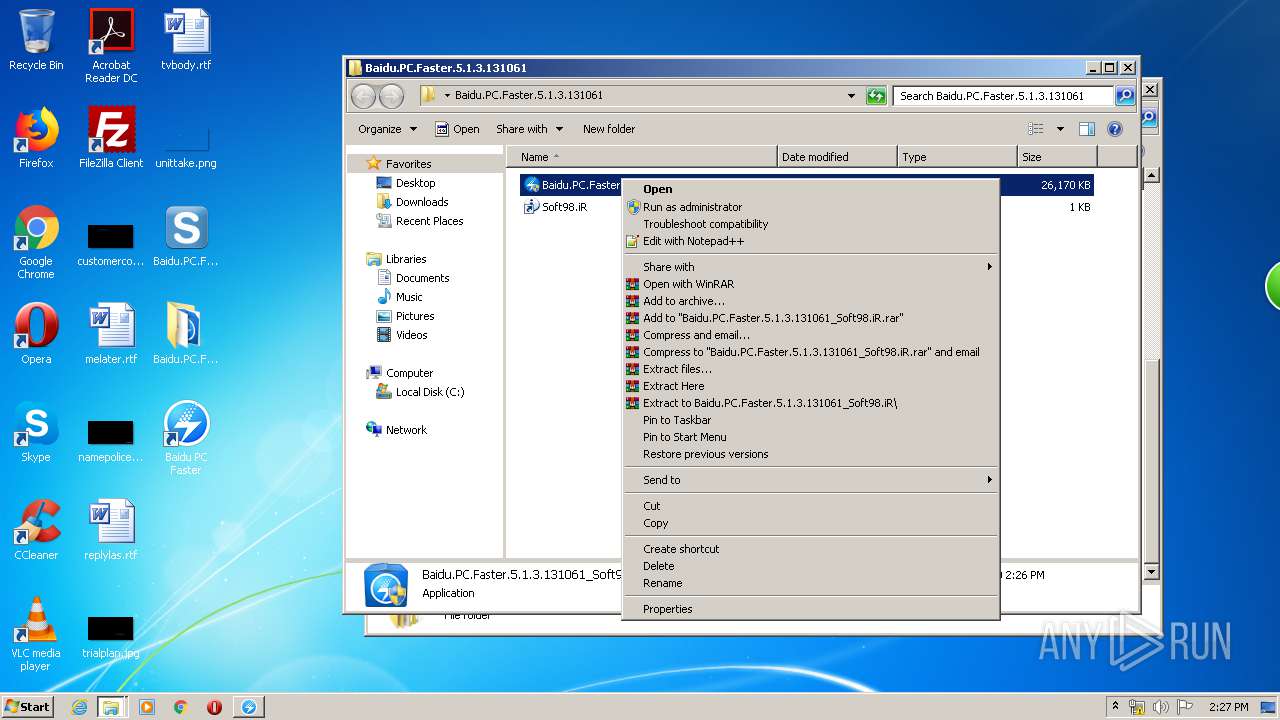Click the Start button

pos(27,707)
